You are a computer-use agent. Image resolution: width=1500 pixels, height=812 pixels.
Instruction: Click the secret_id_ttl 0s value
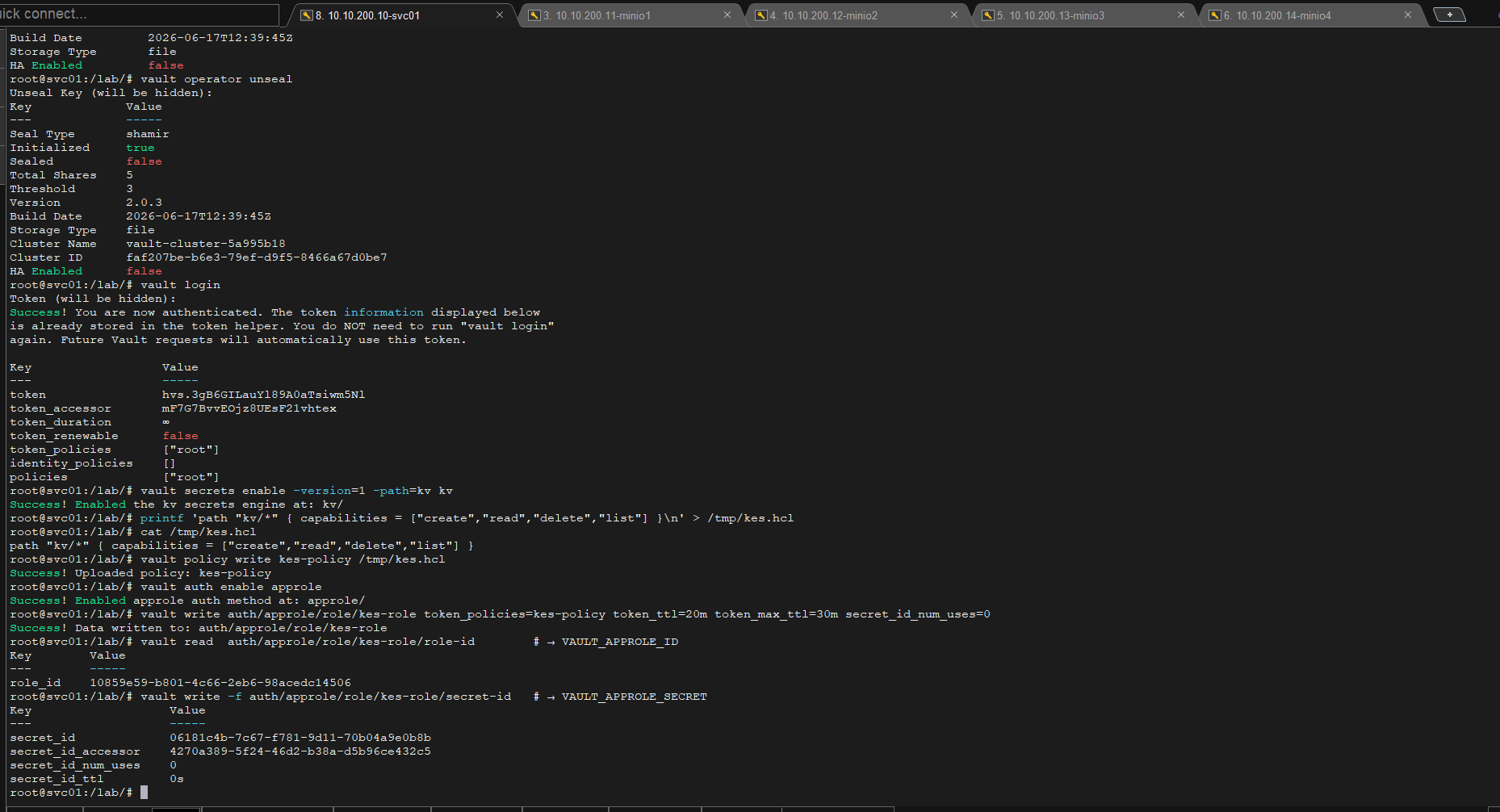click(177, 779)
